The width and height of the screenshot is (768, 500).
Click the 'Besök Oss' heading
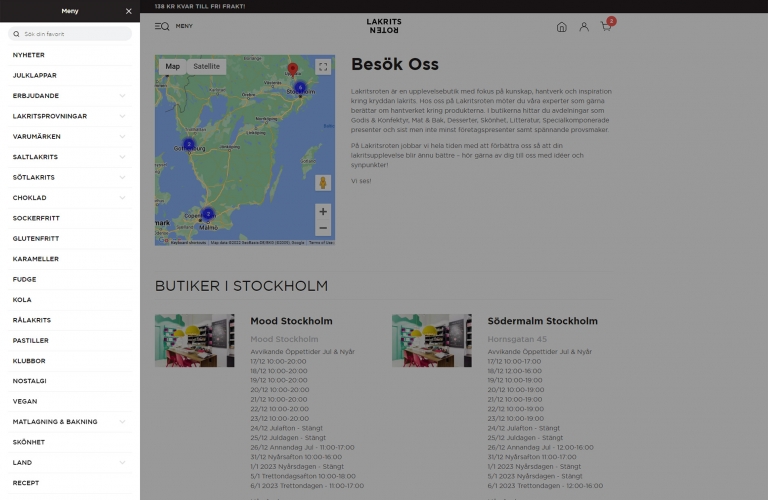point(395,64)
